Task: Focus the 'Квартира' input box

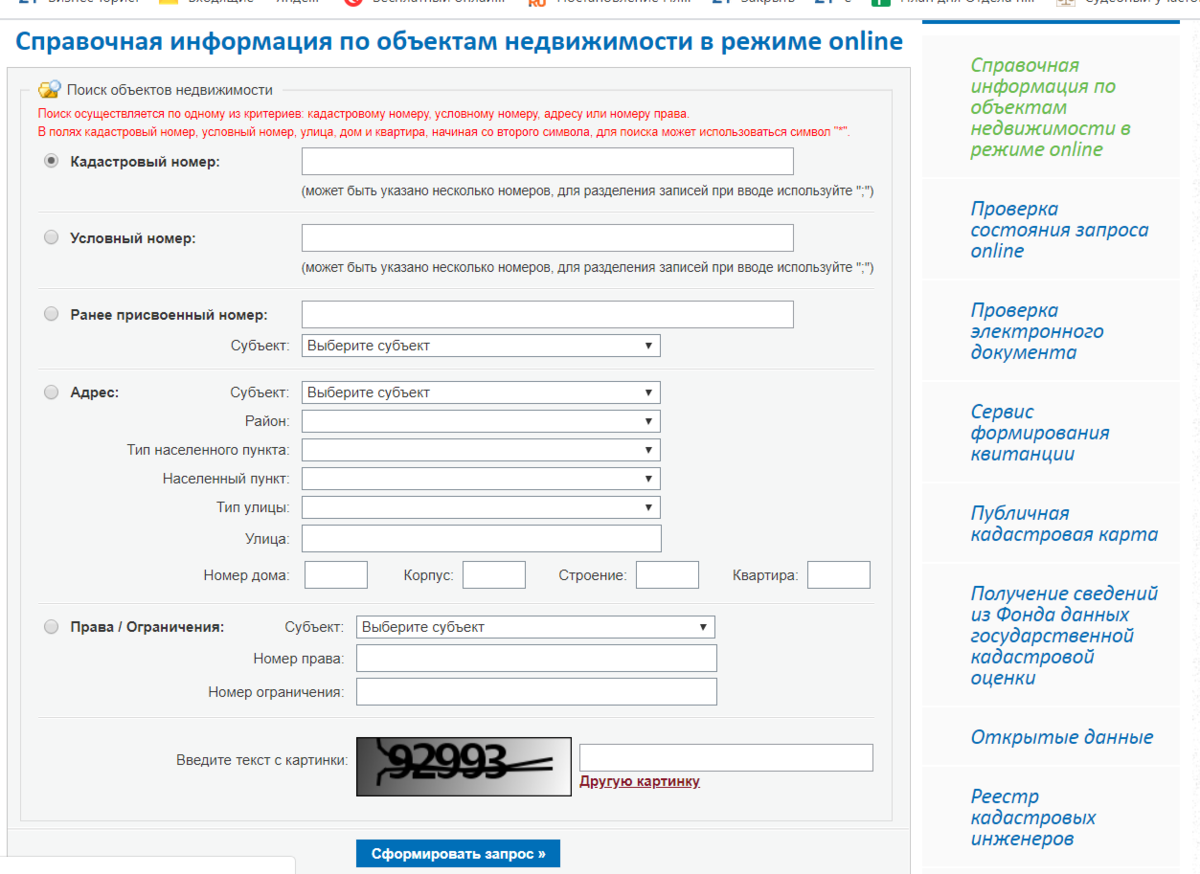Action: pos(839,575)
